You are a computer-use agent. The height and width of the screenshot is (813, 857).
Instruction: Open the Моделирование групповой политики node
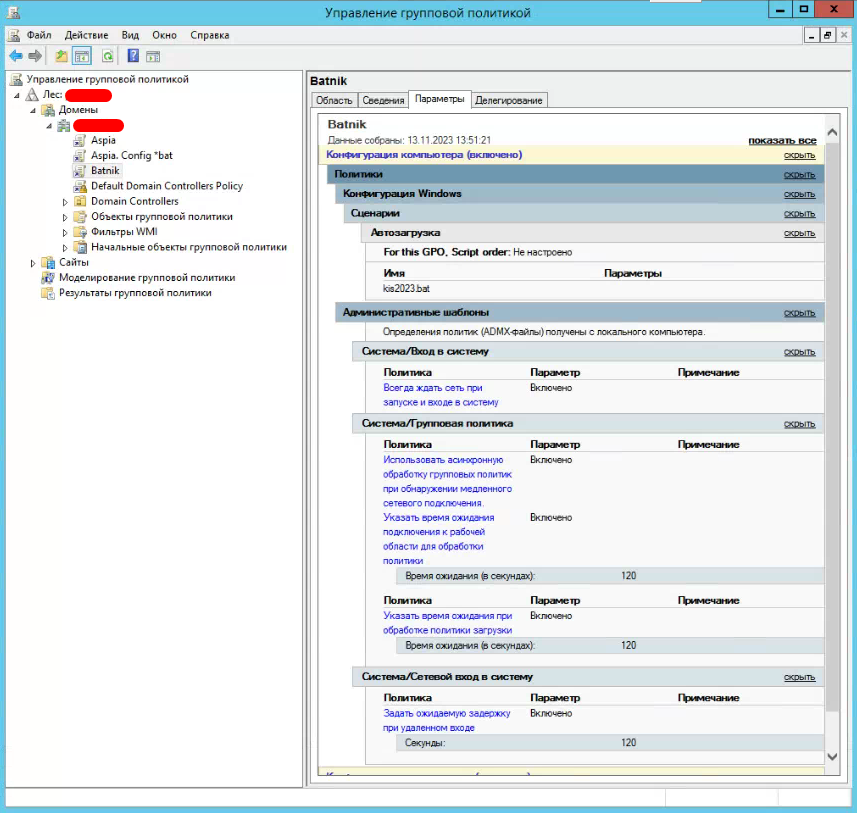pos(146,278)
